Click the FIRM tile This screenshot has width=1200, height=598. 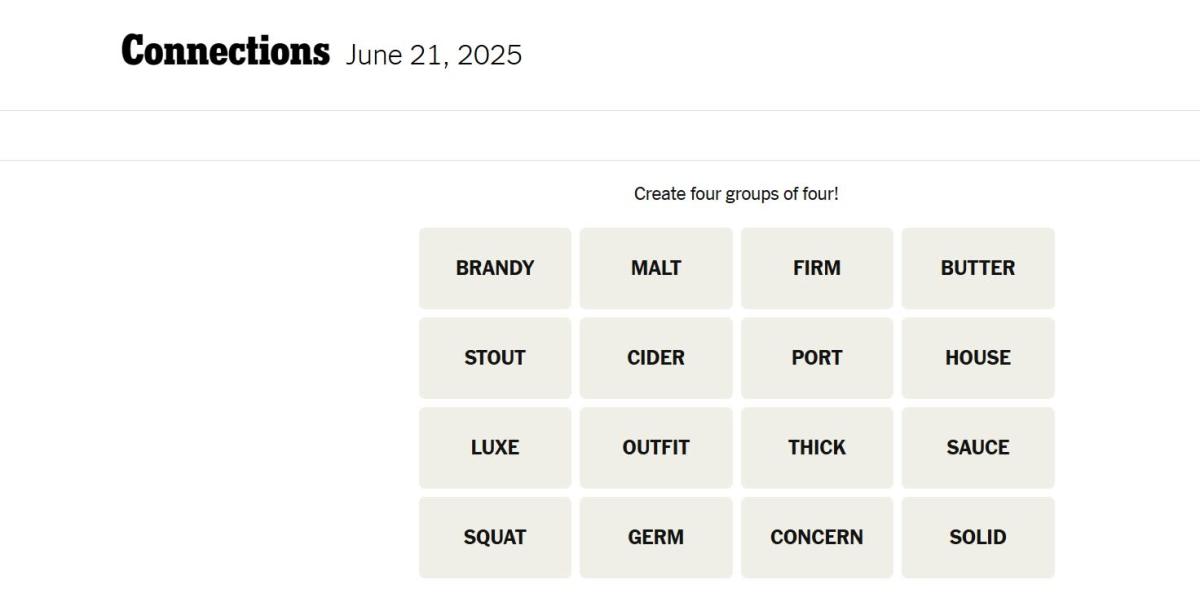click(x=817, y=268)
